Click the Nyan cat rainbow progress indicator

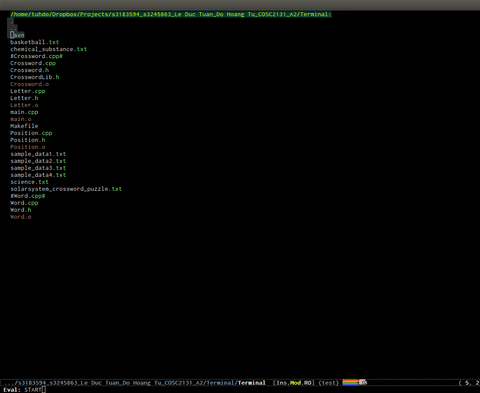pos(355,382)
